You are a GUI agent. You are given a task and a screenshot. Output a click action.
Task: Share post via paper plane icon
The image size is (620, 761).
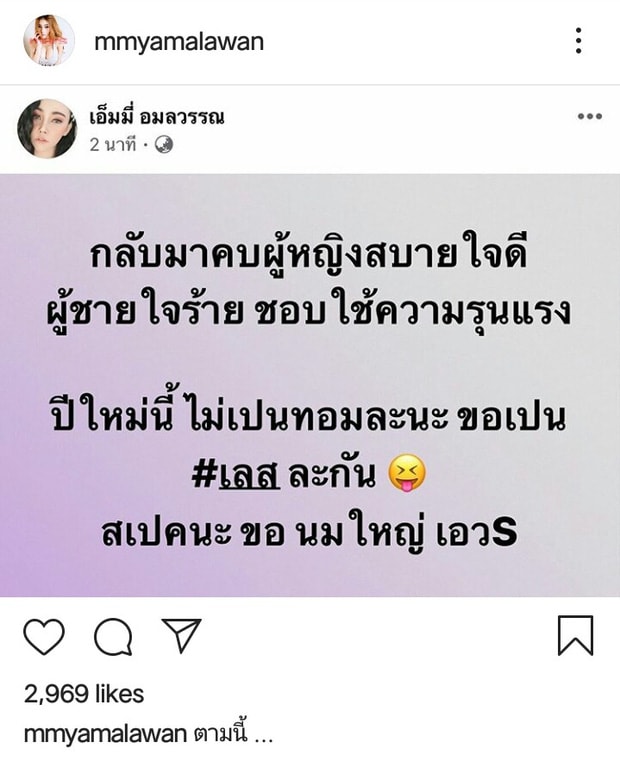tap(182, 635)
